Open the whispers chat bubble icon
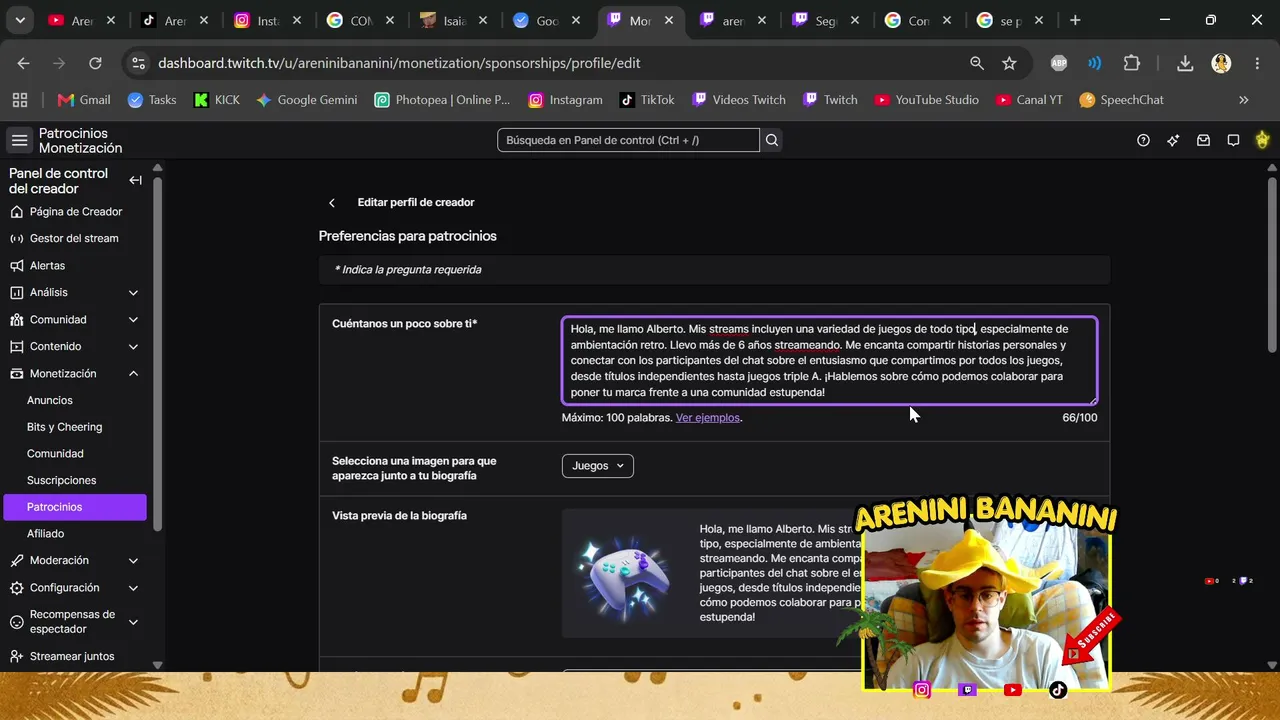 click(x=1234, y=140)
